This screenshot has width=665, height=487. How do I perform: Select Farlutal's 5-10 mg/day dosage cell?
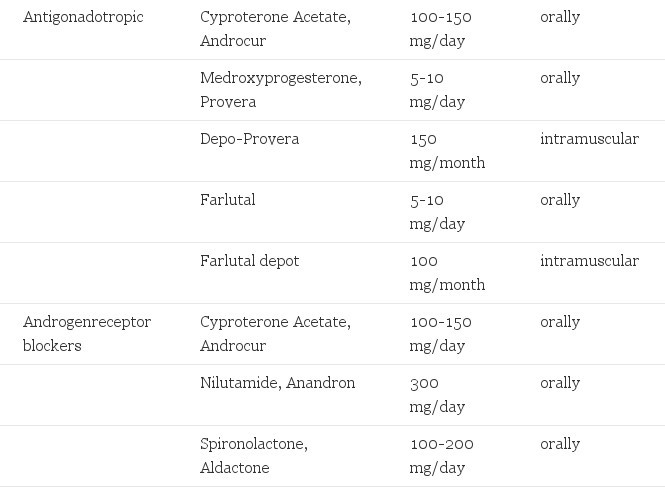(x=437, y=212)
